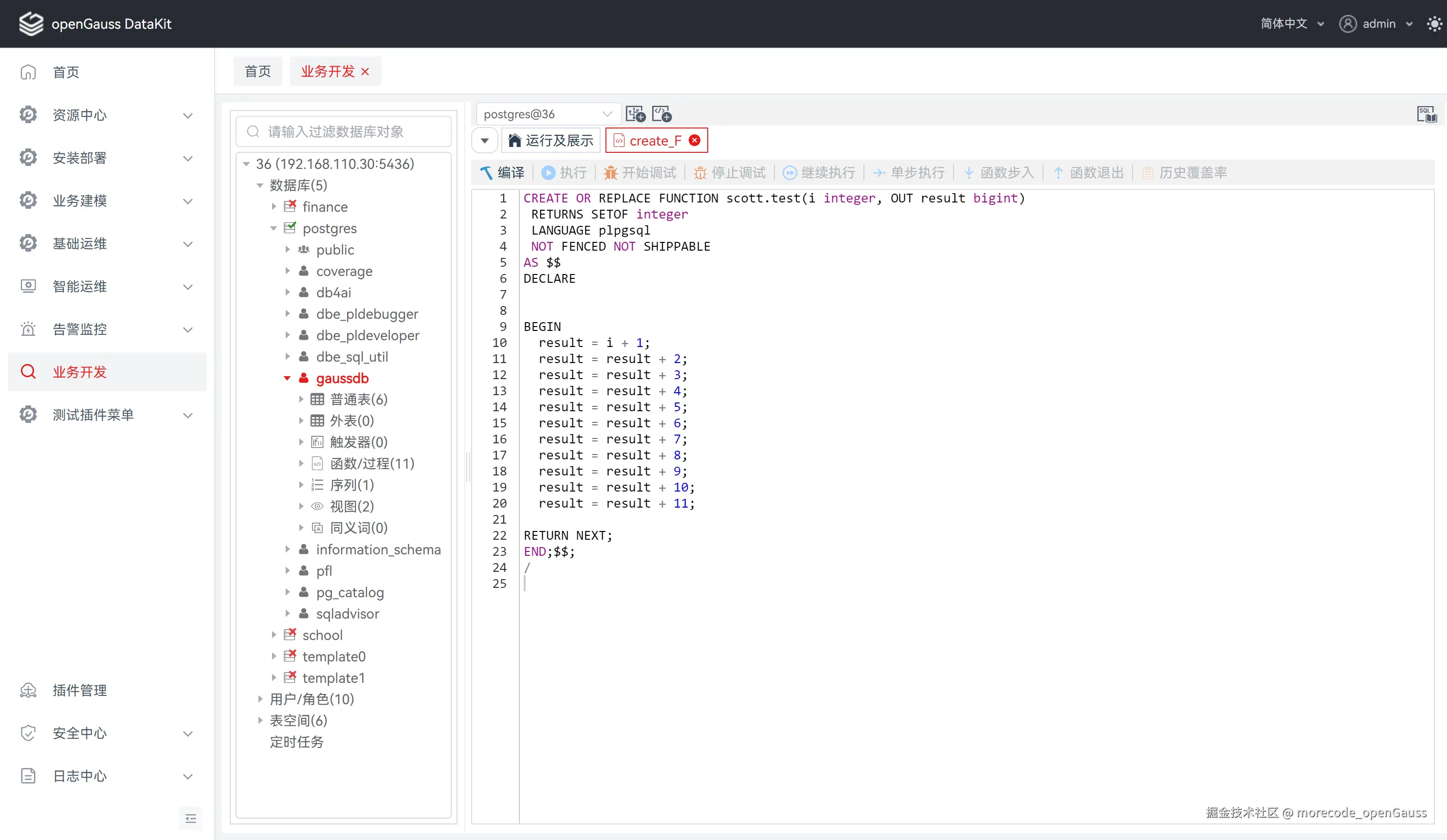The width and height of the screenshot is (1447, 840).
Task: Select the finance database node
Action: [325, 207]
